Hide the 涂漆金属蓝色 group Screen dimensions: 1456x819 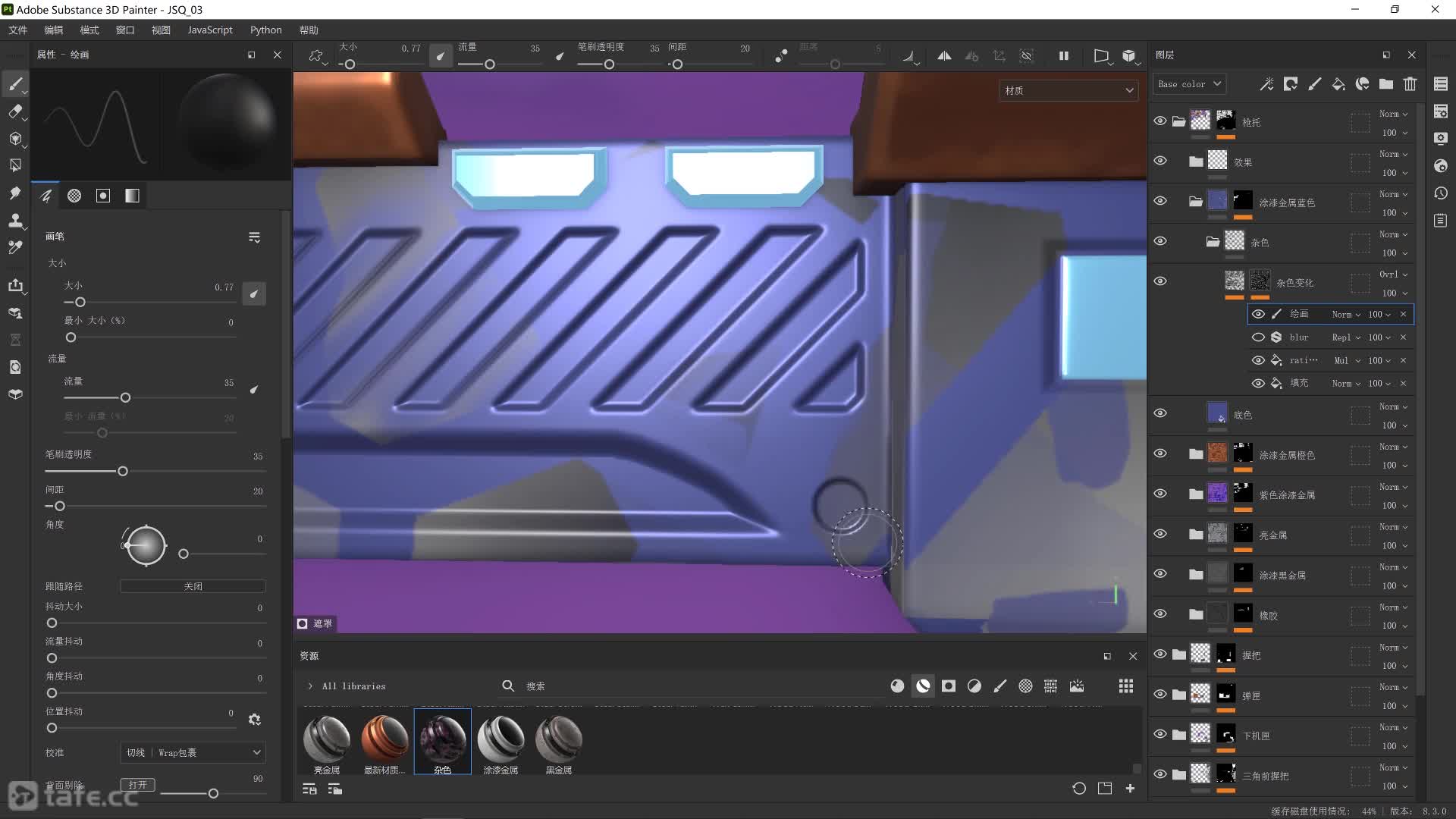point(1160,201)
